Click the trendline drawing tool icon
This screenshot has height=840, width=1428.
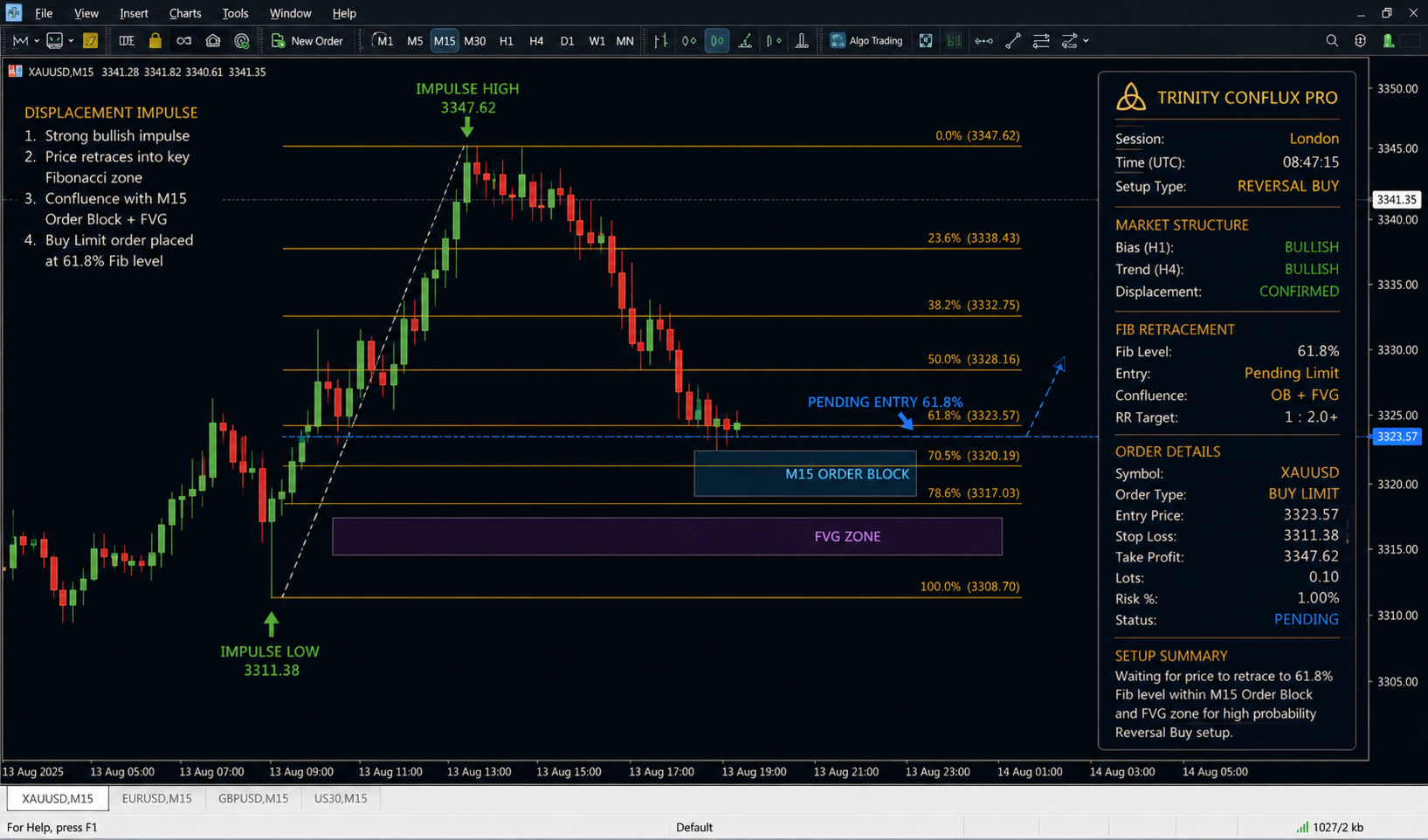tap(1012, 41)
